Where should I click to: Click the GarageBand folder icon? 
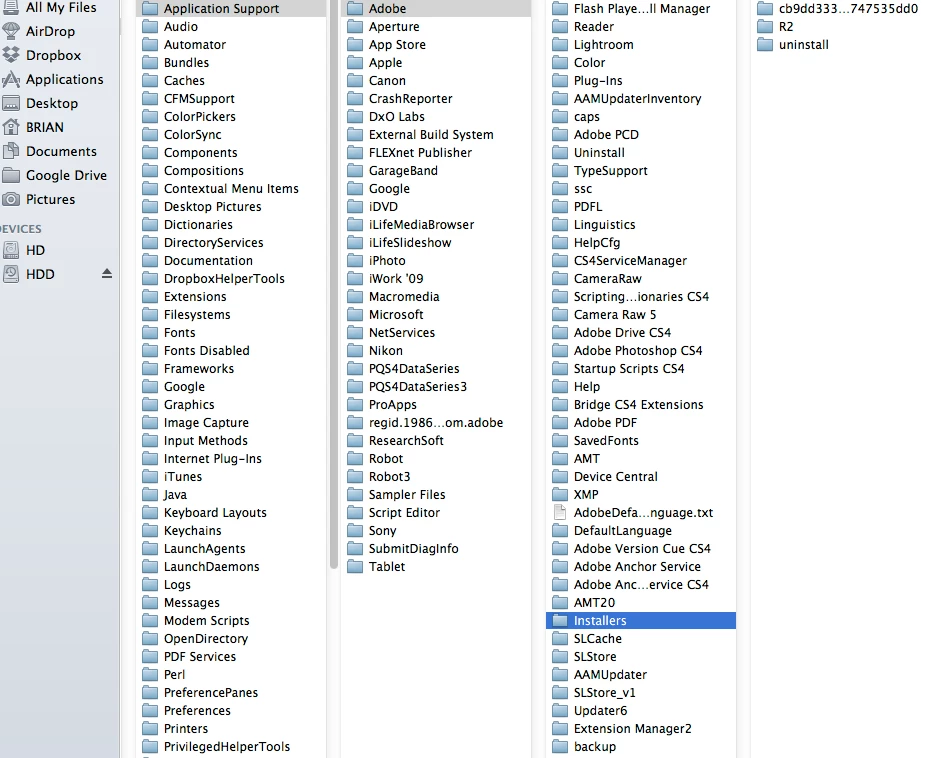(x=355, y=171)
